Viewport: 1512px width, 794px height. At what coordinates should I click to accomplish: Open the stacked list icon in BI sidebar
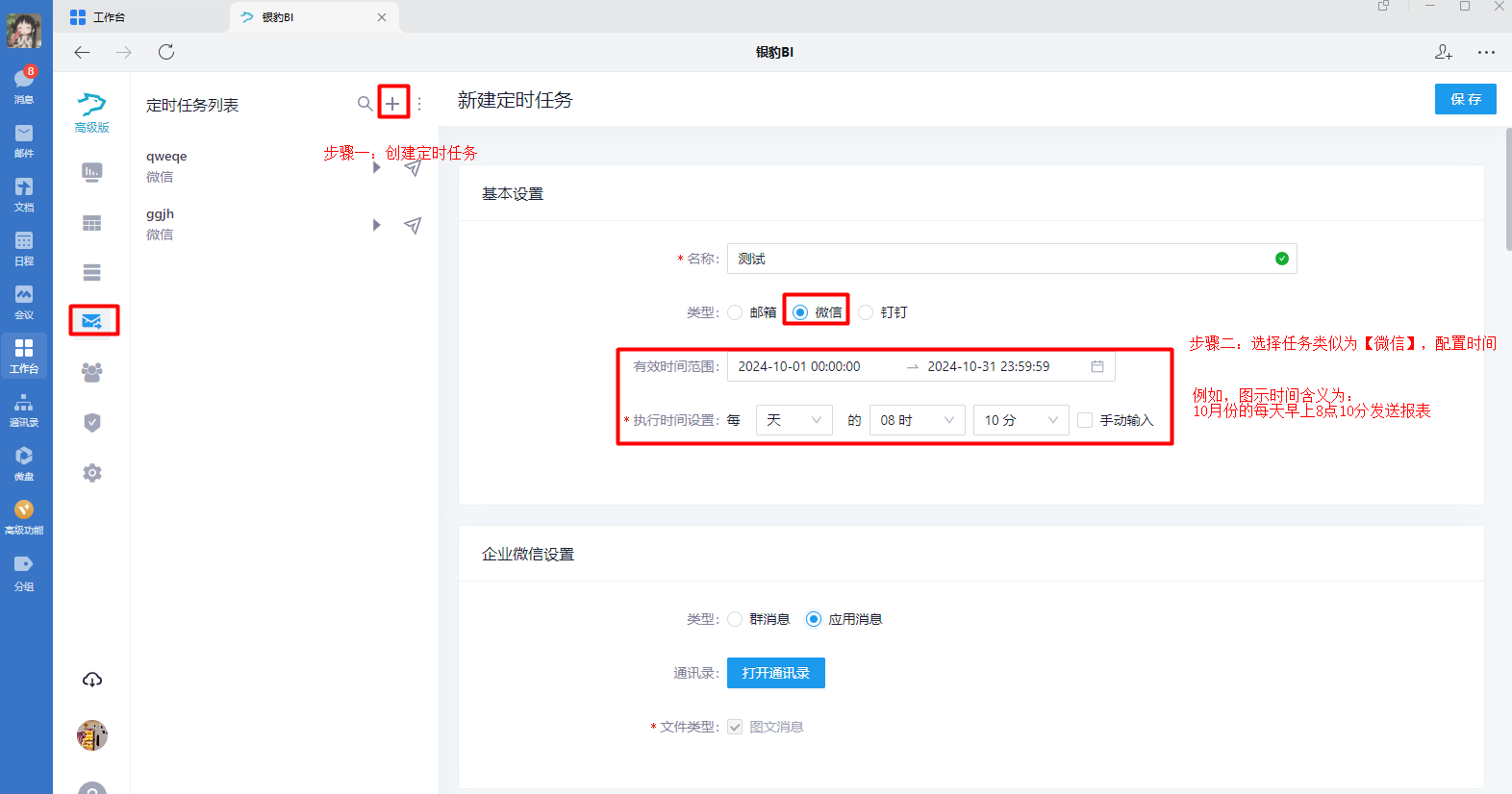[x=92, y=273]
